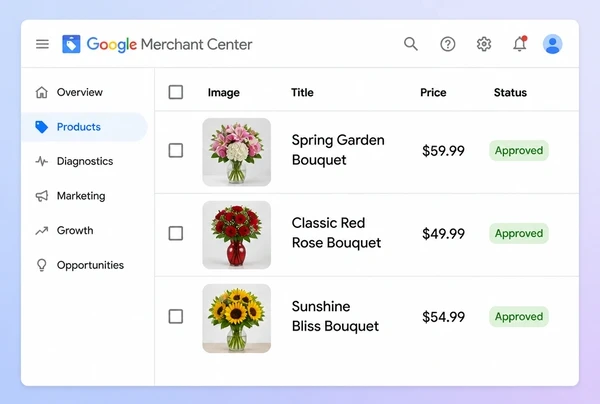Open the user account avatar

552,44
